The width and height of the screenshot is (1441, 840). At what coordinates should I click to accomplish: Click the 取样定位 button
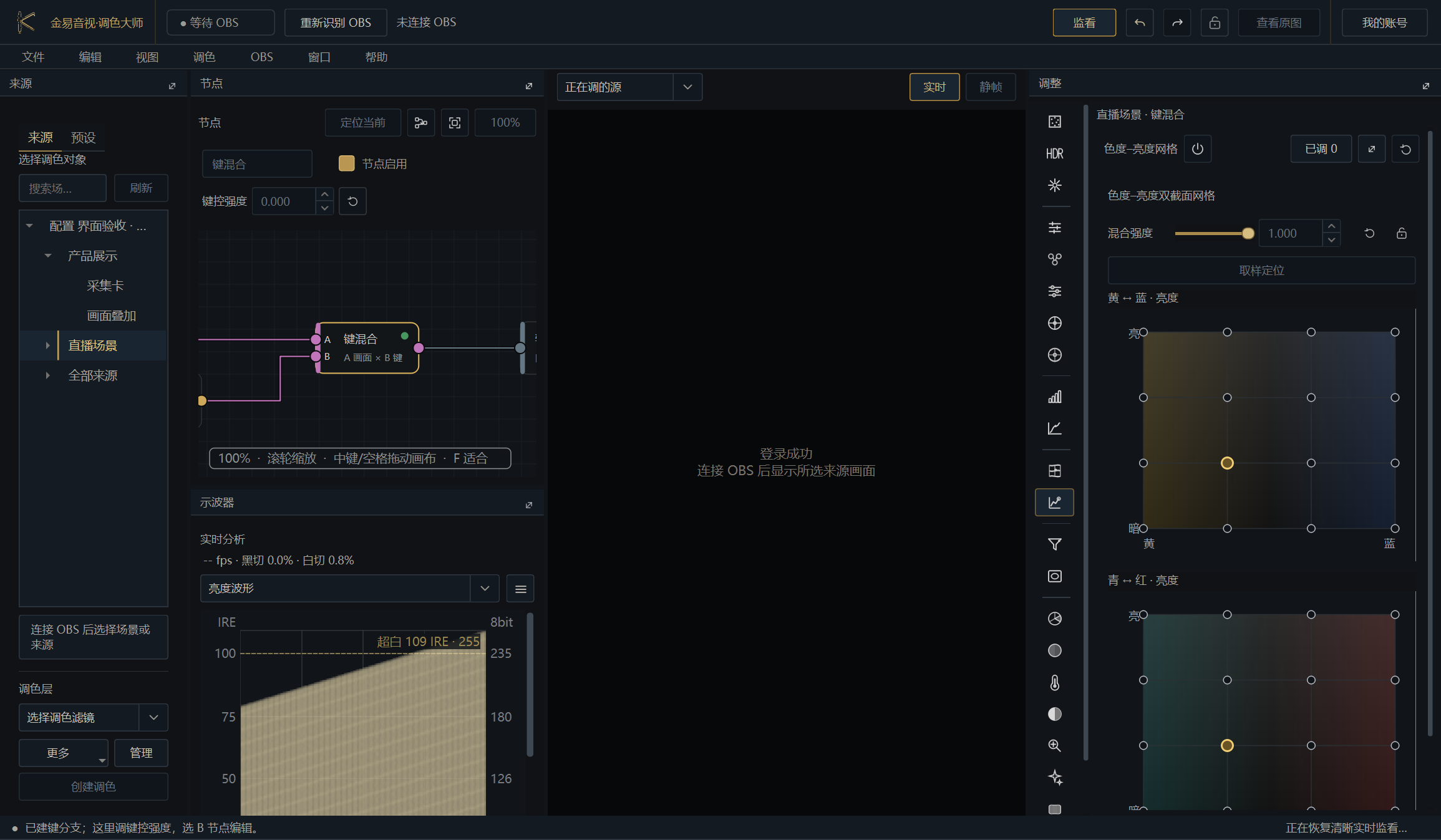click(1261, 271)
